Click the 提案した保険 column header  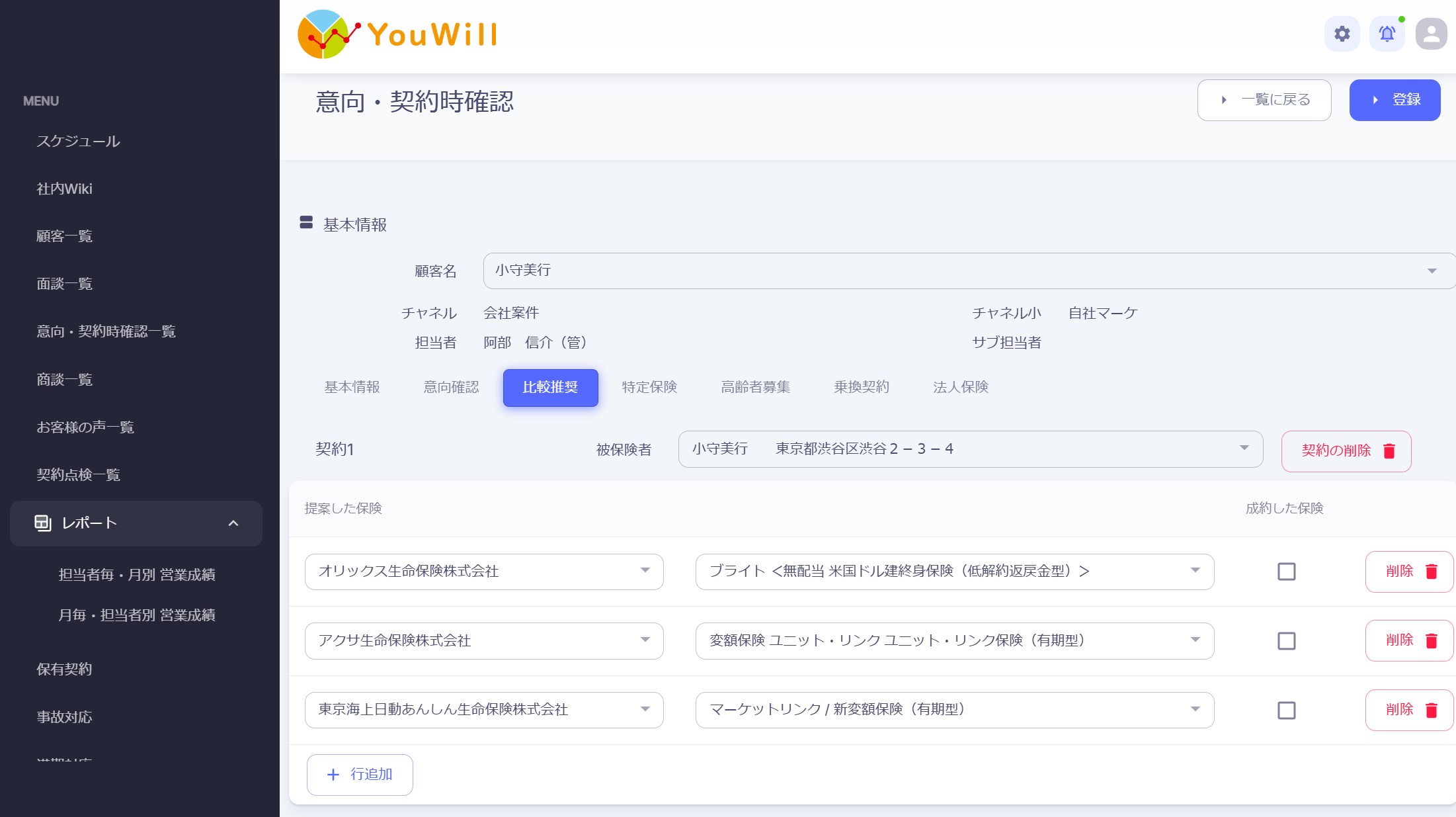343,509
